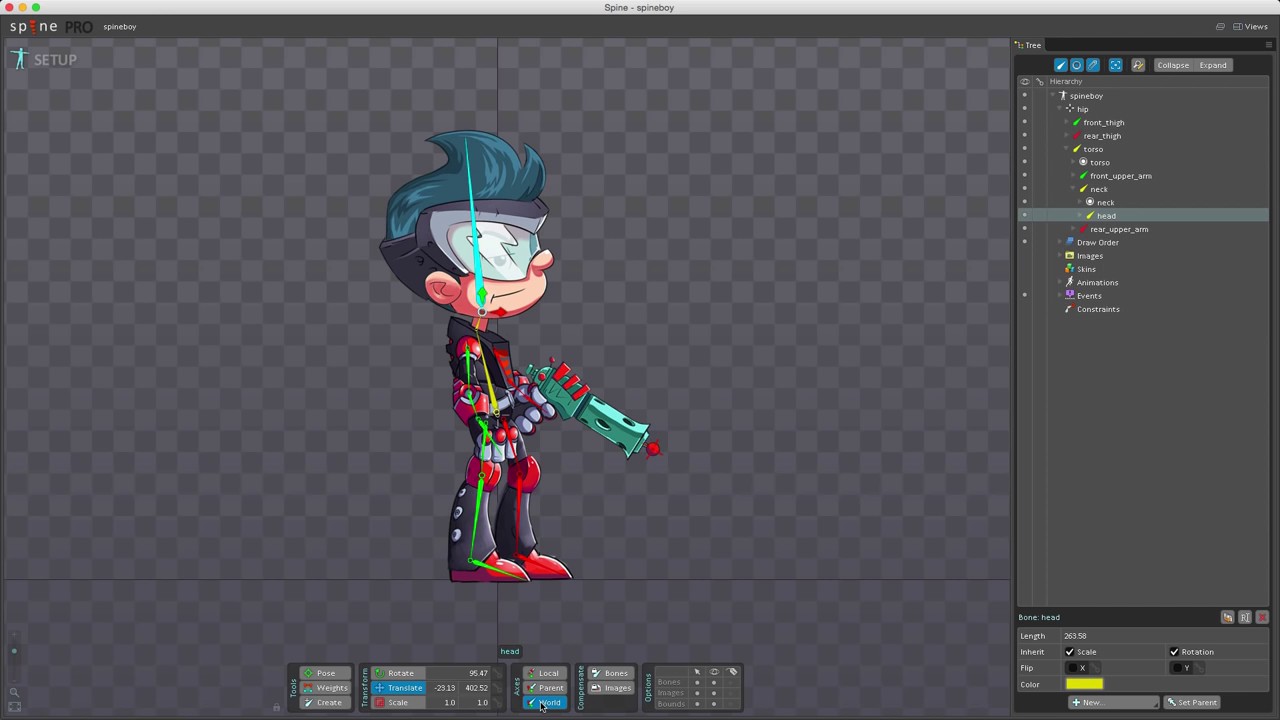Toggle Inherit Scale checkbox
This screenshot has height=720, width=1280.
(1070, 652)
